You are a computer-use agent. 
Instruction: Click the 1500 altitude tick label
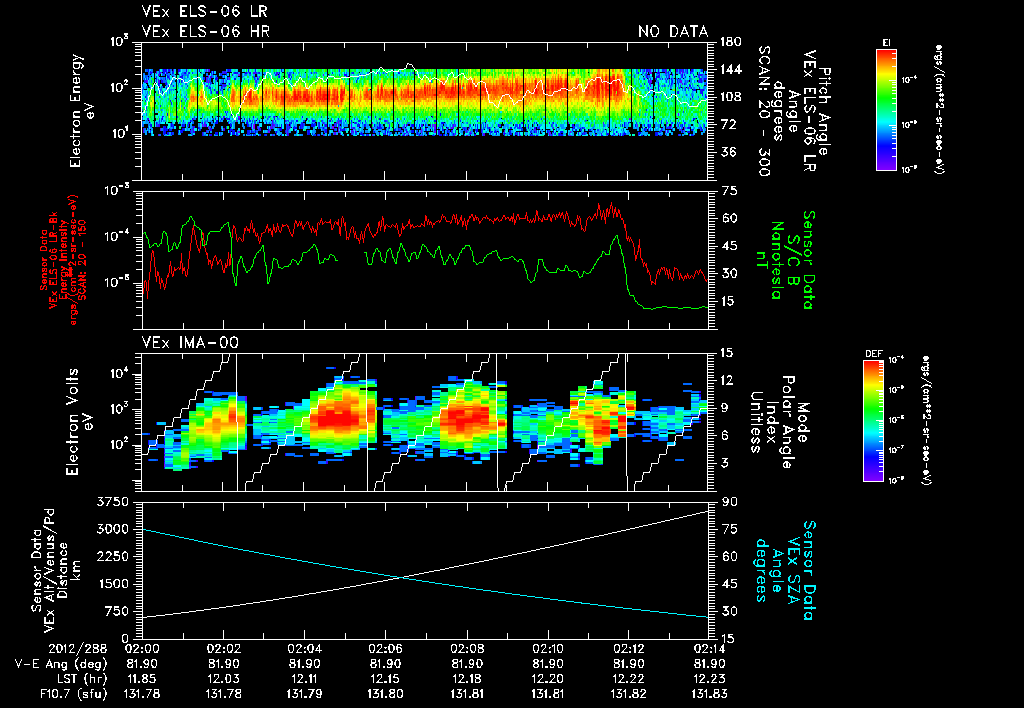[113, 584]
